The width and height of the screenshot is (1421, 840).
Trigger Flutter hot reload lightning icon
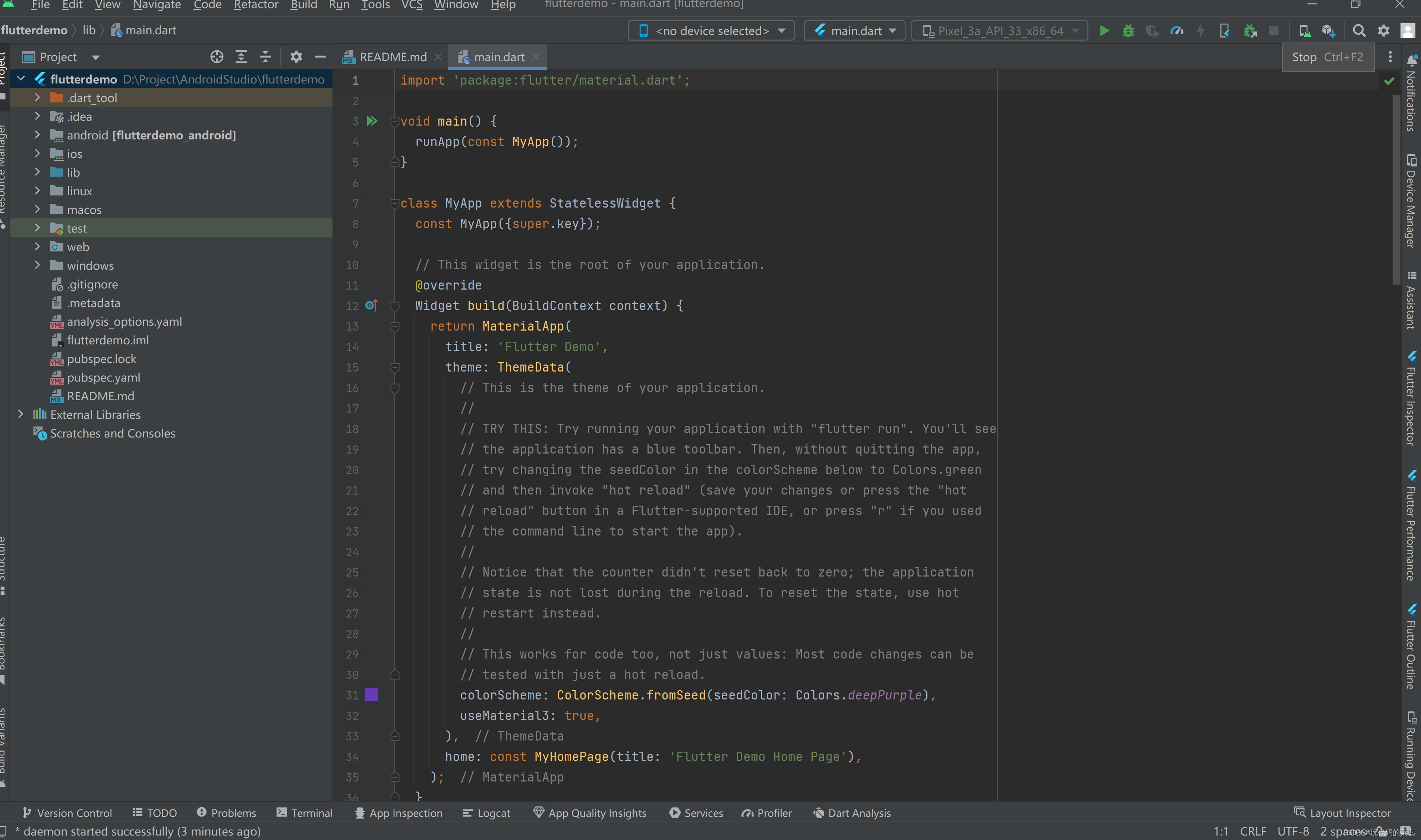tap(1200, 31)
